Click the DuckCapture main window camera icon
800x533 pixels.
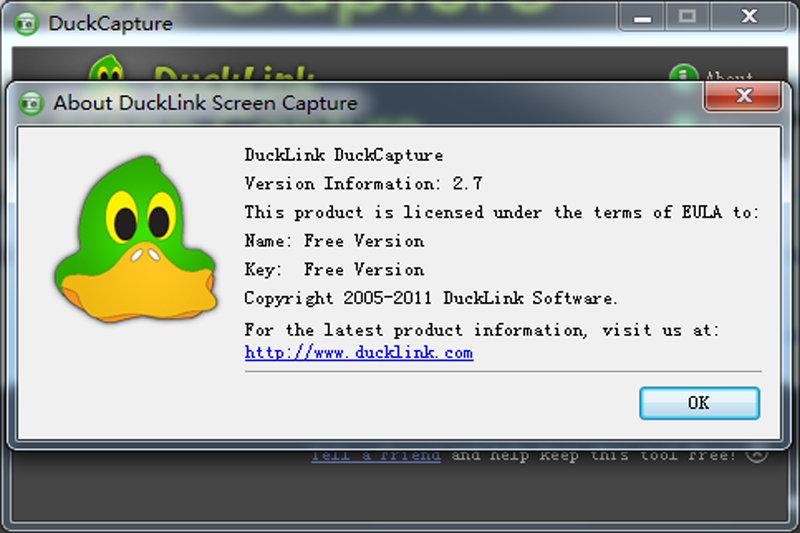(26, 23)
